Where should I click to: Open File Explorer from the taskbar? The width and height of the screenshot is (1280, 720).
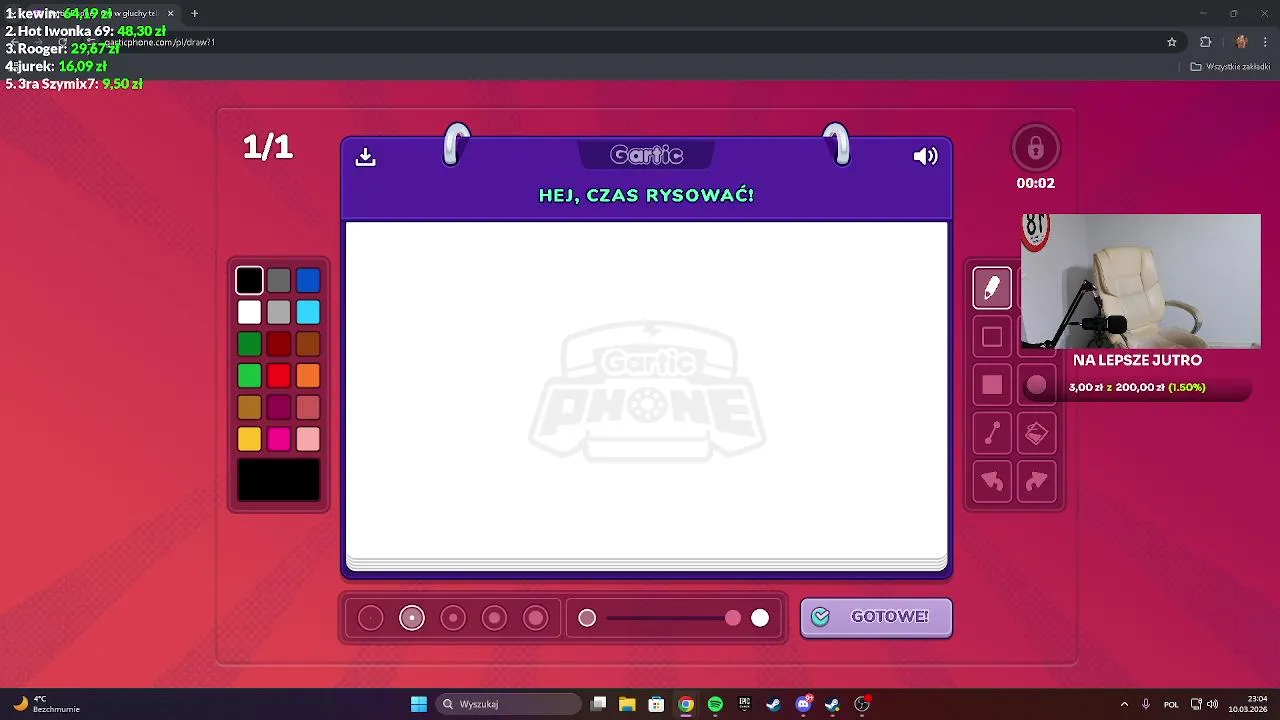(627, 704)
